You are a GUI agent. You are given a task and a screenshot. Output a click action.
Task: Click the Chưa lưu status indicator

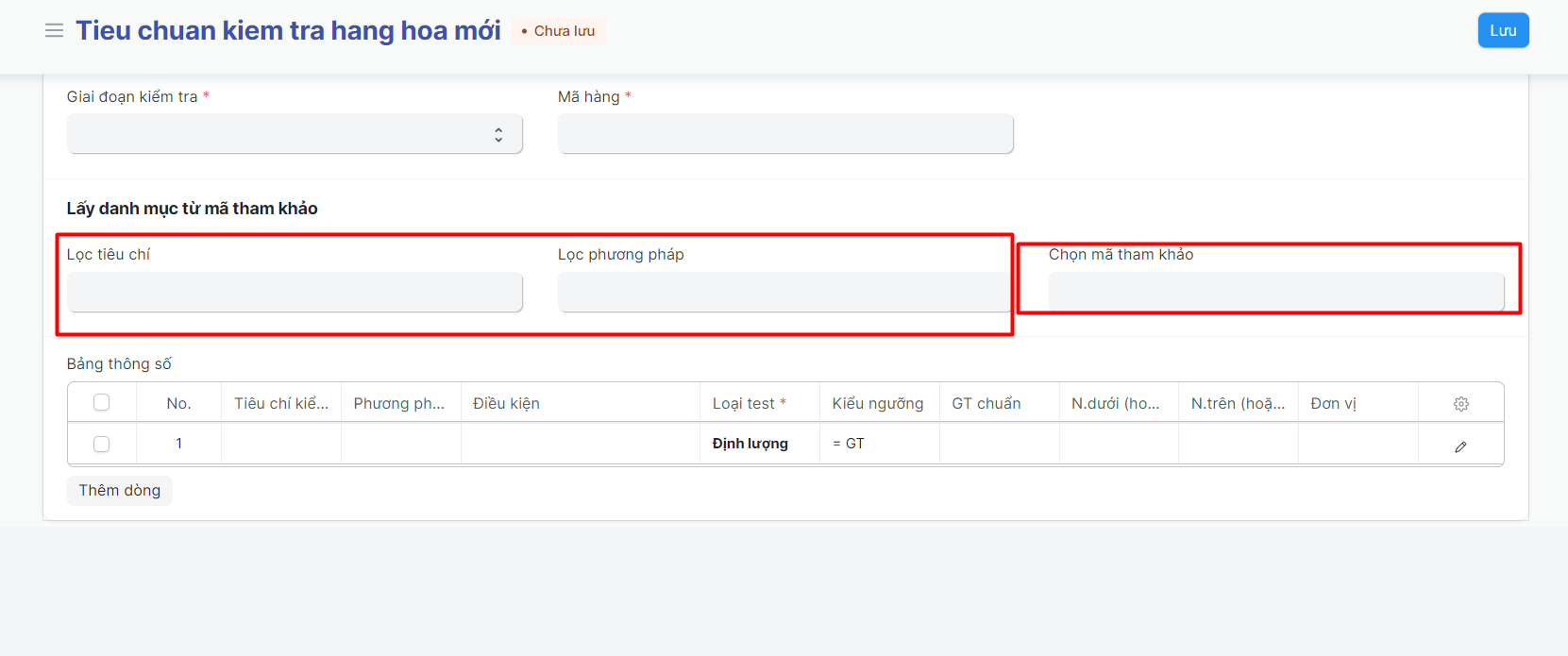tap(559, 31)
